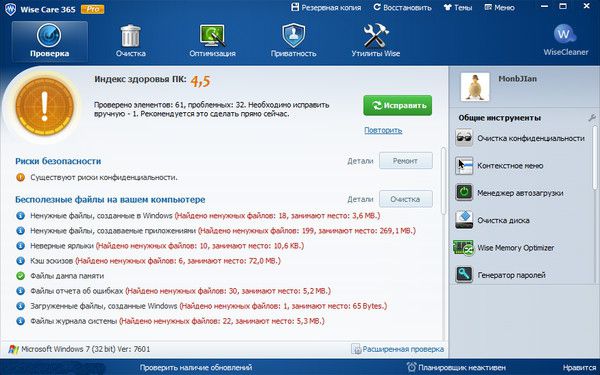Go to the Приватность tab
600x375 pixels.
293,41
